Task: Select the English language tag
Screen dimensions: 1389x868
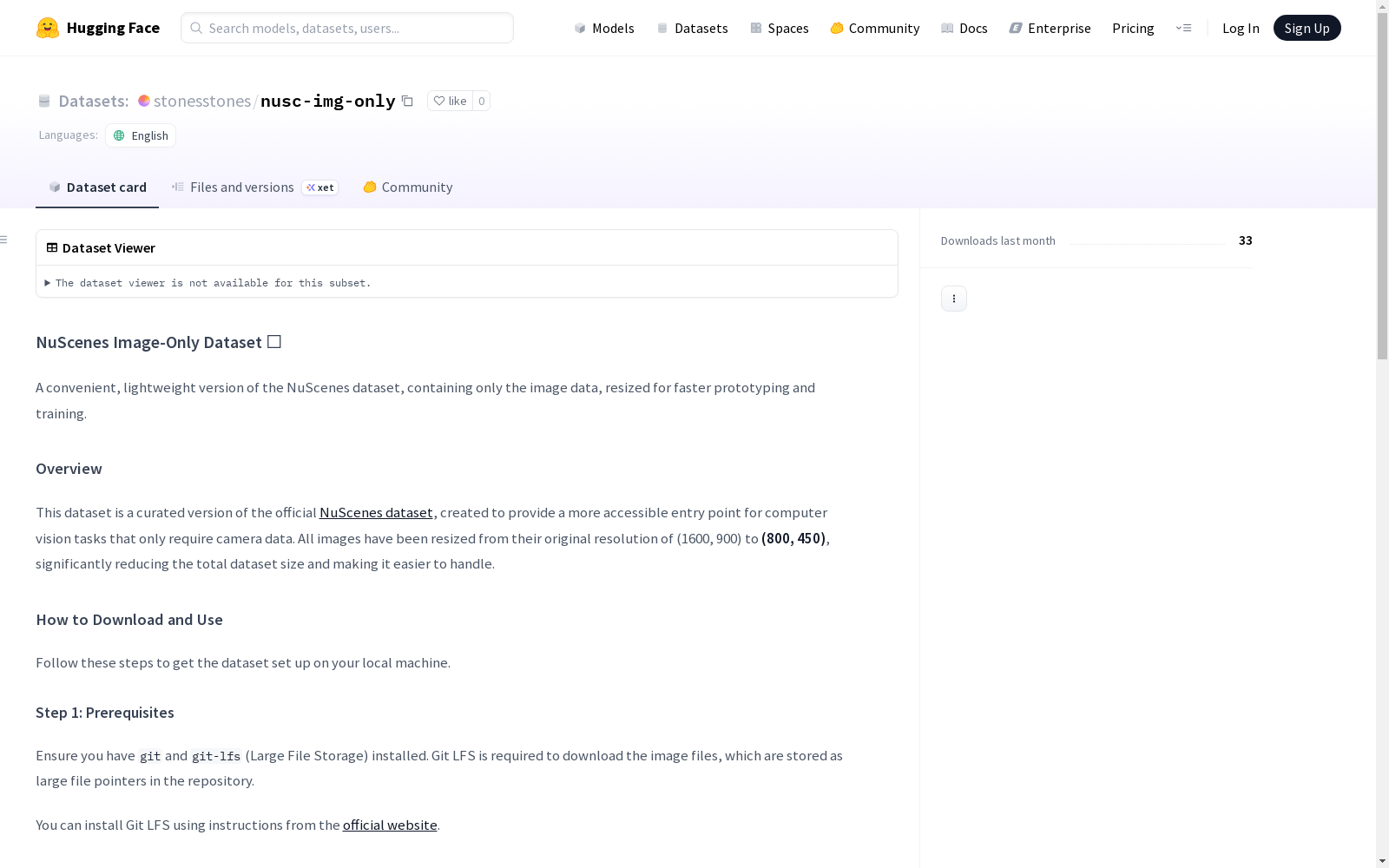Action: click(x=141, y=135)
